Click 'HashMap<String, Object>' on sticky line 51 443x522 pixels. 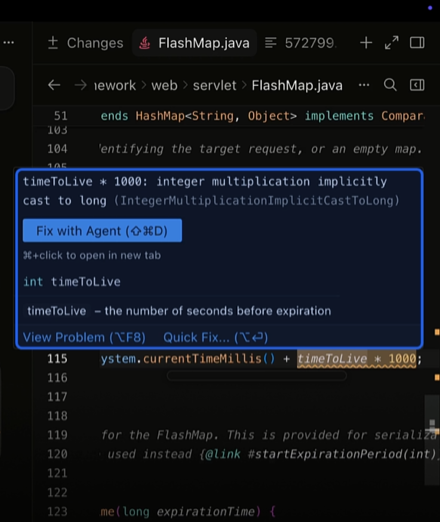tap(216, 116)
